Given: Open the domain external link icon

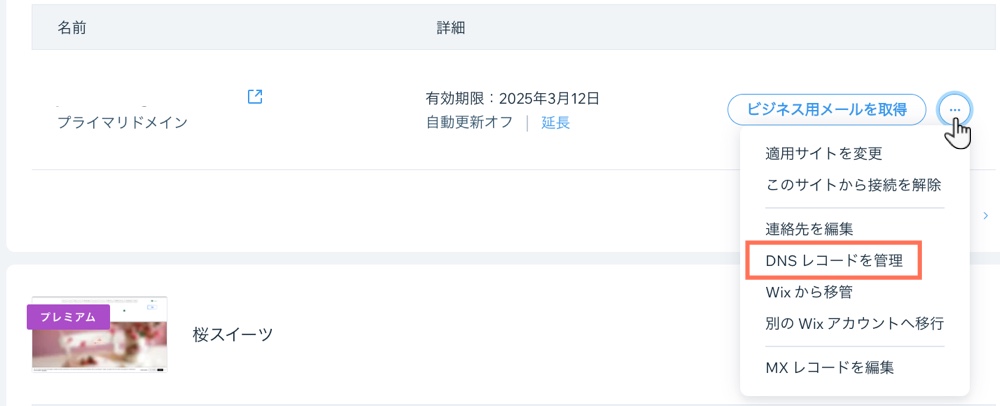Looking at the screenshot, I should pos(255,97).
